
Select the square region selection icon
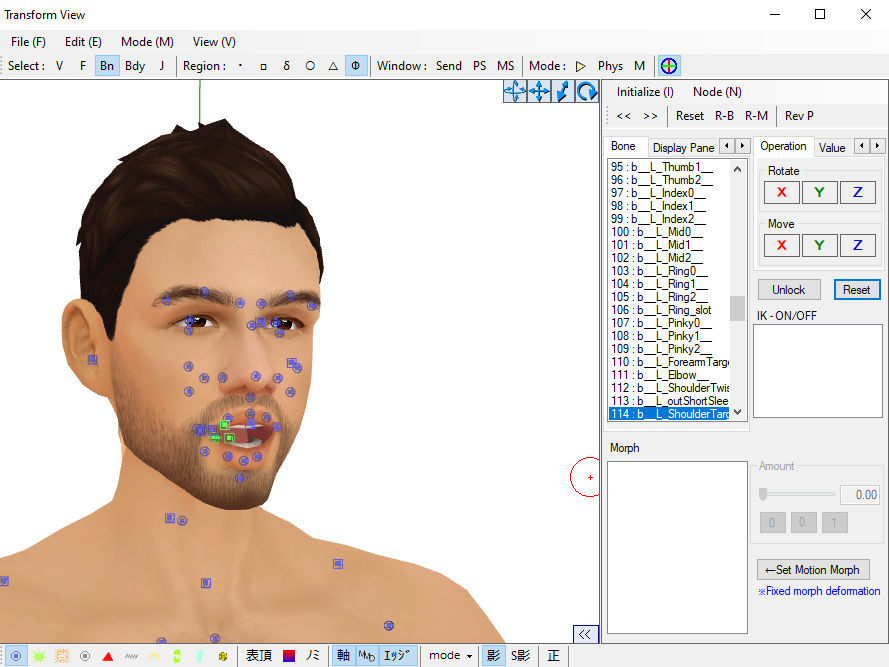point(263,66)
